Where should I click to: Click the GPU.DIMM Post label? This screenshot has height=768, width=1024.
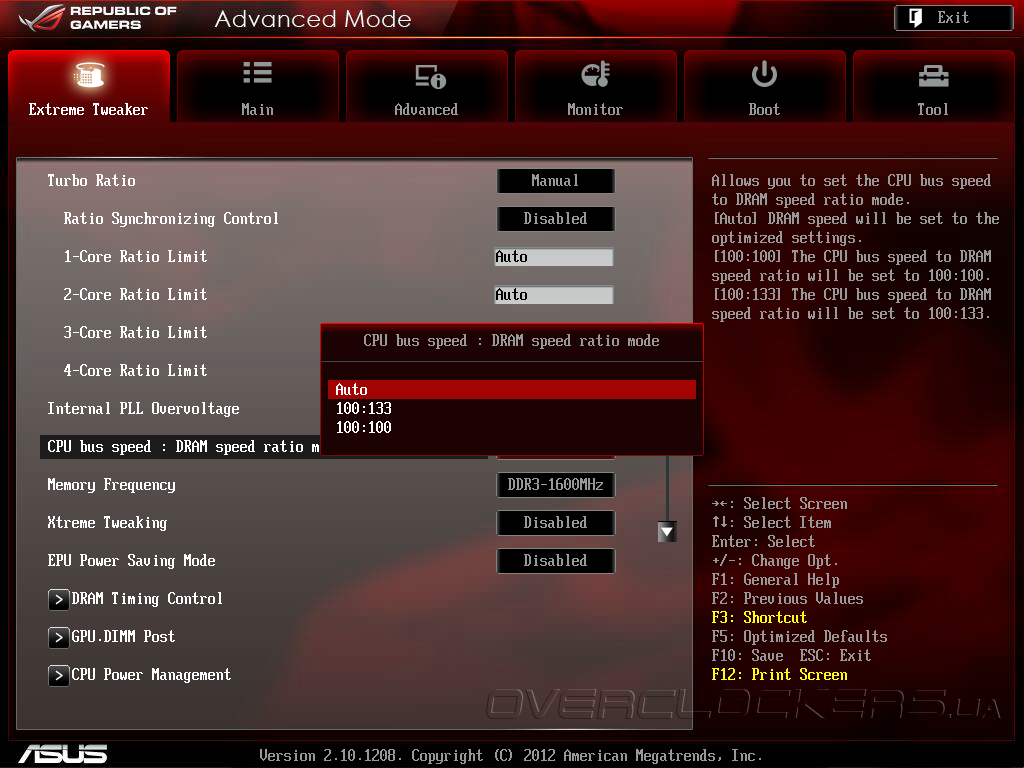[x=123, y=637]
